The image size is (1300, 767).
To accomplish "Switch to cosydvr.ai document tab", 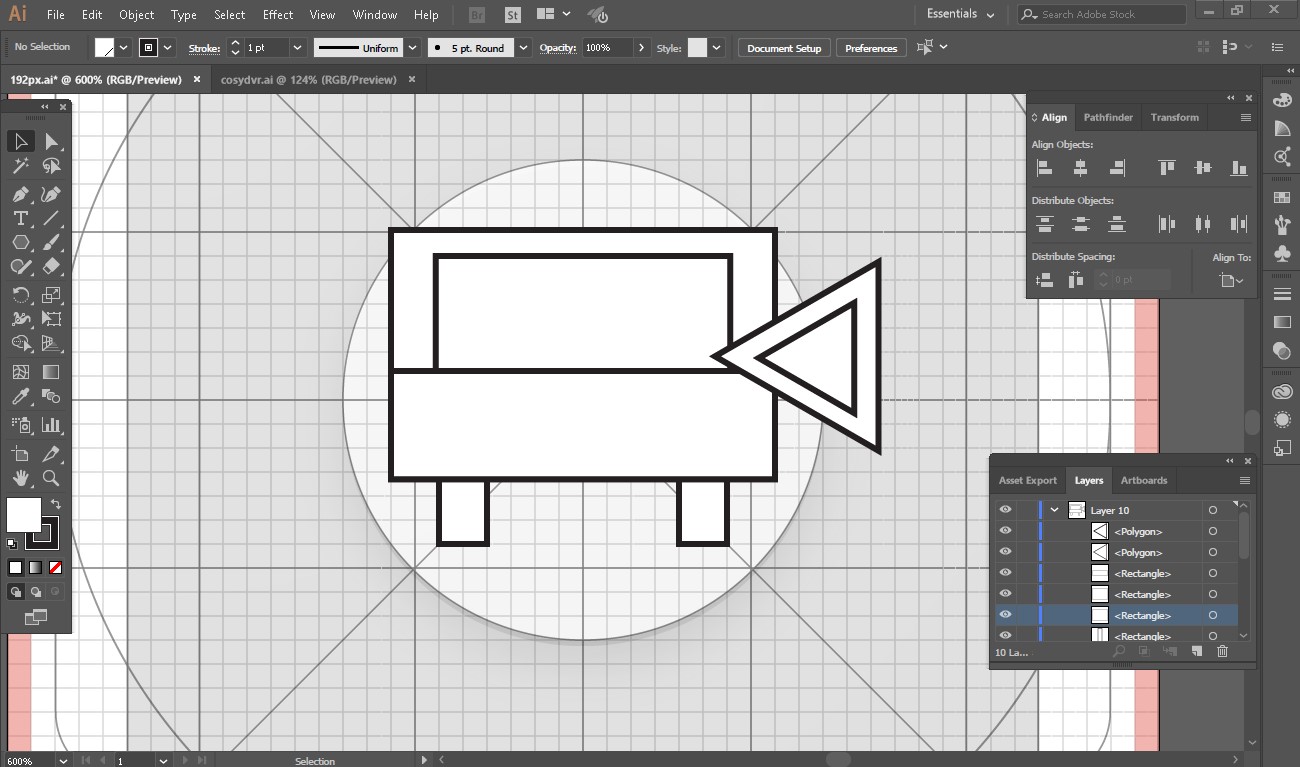I will tap(308, 79).
